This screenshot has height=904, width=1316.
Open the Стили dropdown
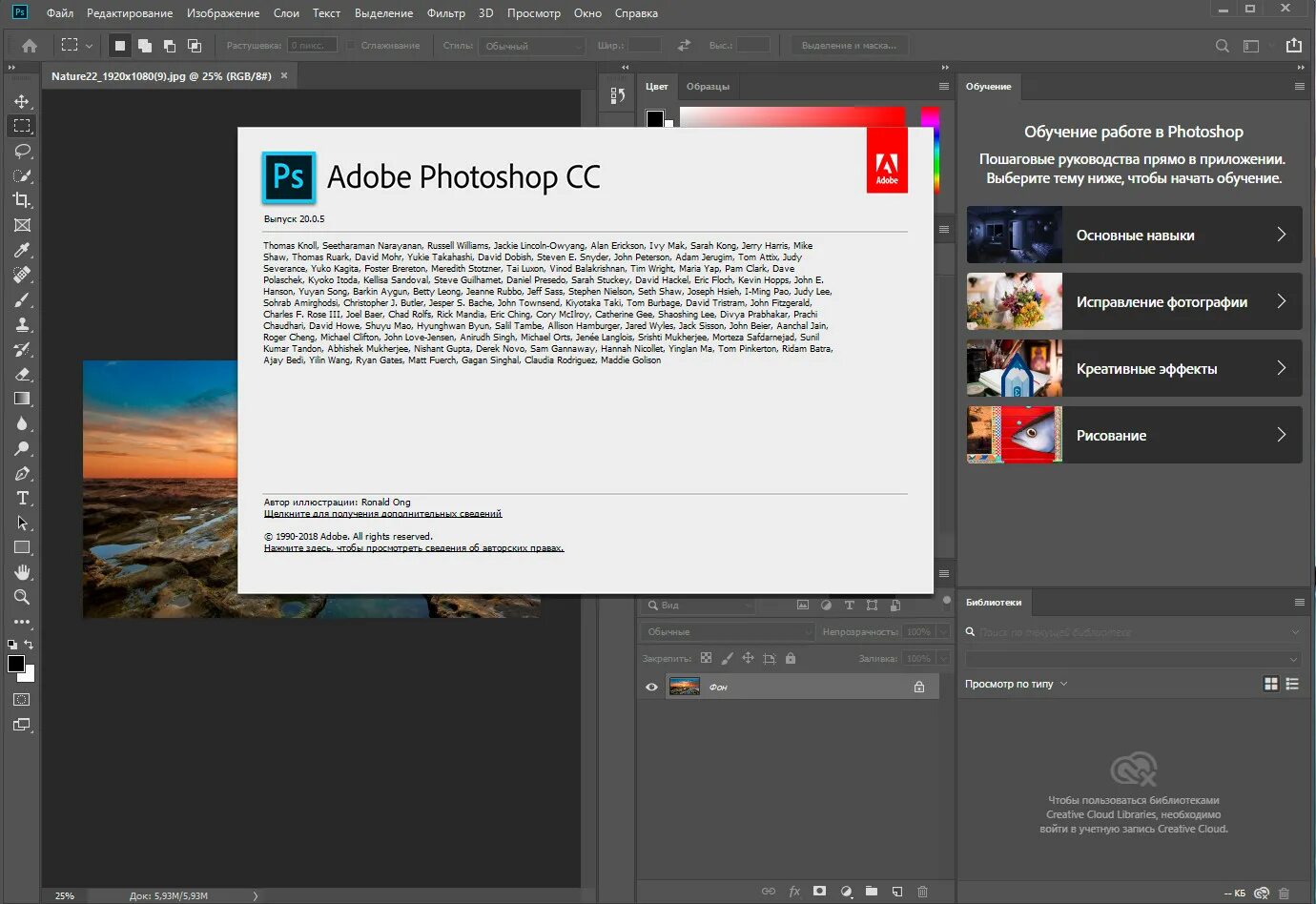(532, 46)
